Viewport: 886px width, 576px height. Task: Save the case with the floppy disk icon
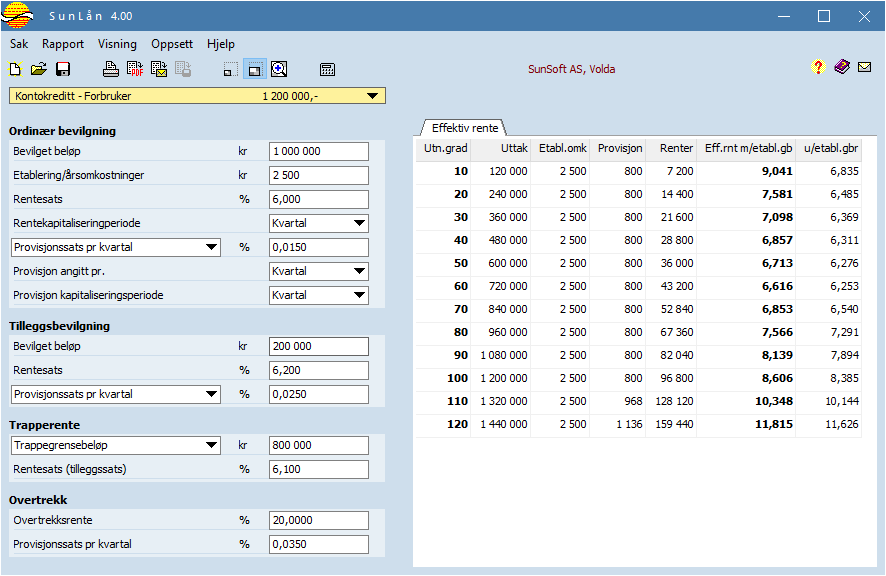(63, 69)
